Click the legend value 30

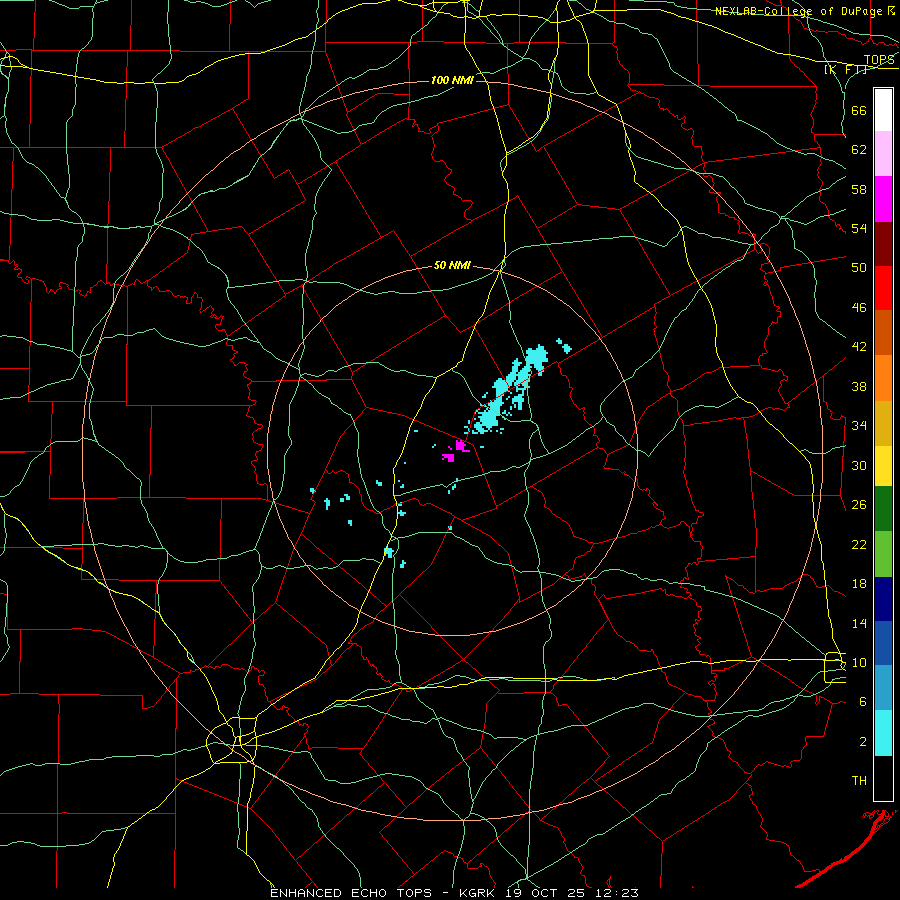859,465
